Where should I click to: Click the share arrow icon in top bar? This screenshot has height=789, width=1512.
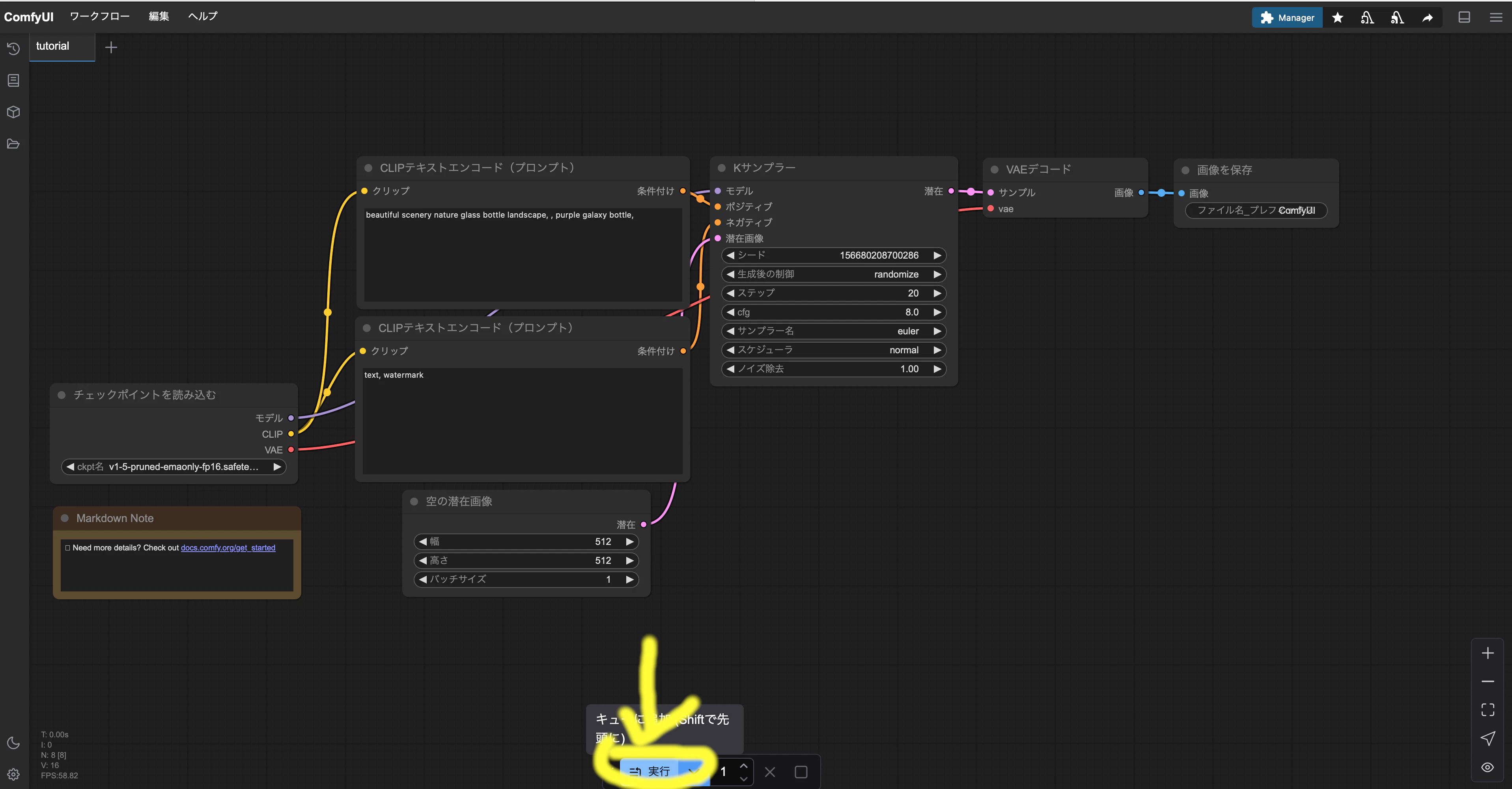pos(1428,18)
